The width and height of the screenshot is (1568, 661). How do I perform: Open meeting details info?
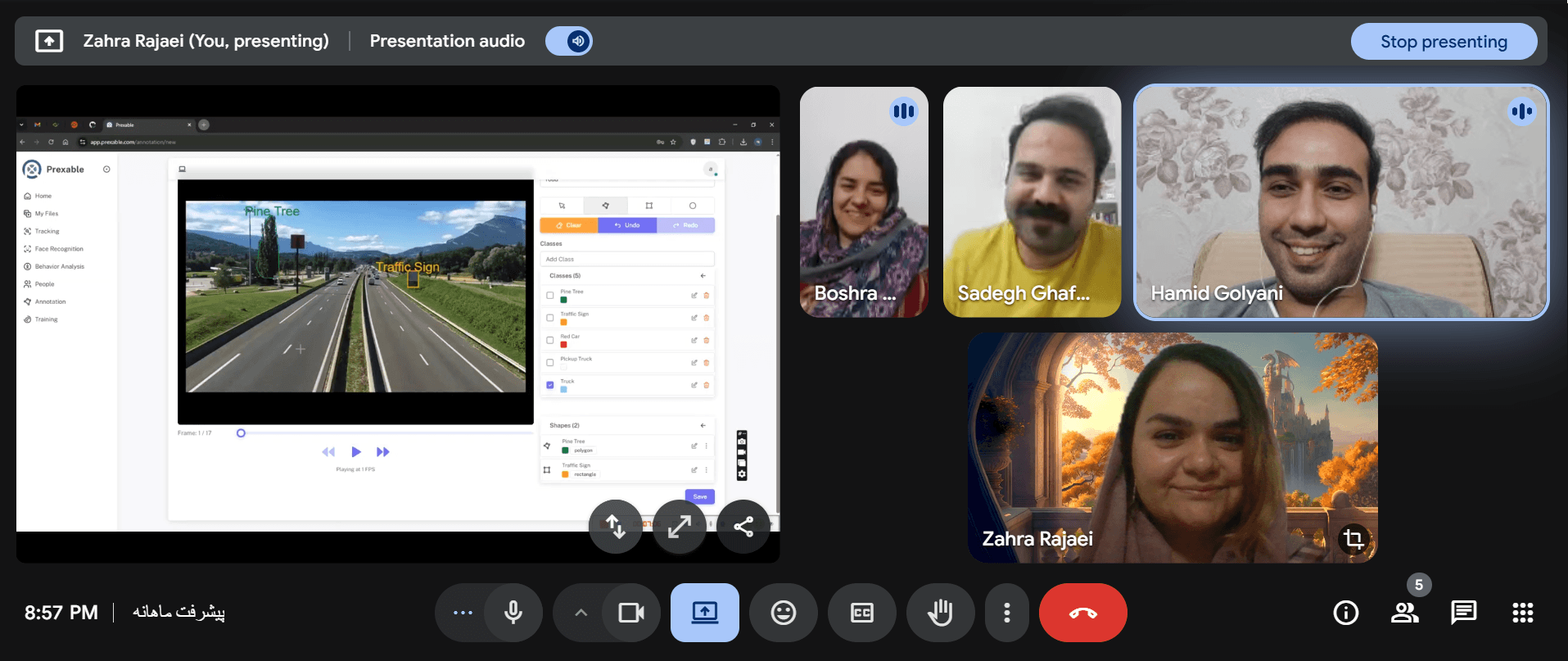(1345, 613)
